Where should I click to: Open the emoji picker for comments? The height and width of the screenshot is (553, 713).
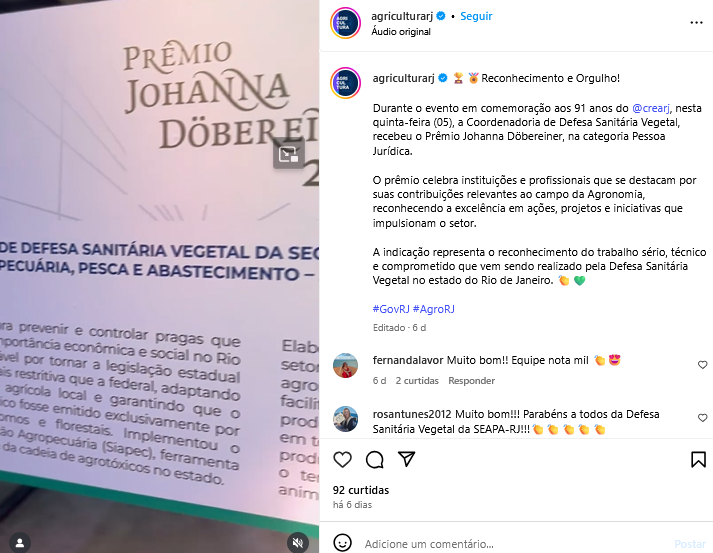342,543
